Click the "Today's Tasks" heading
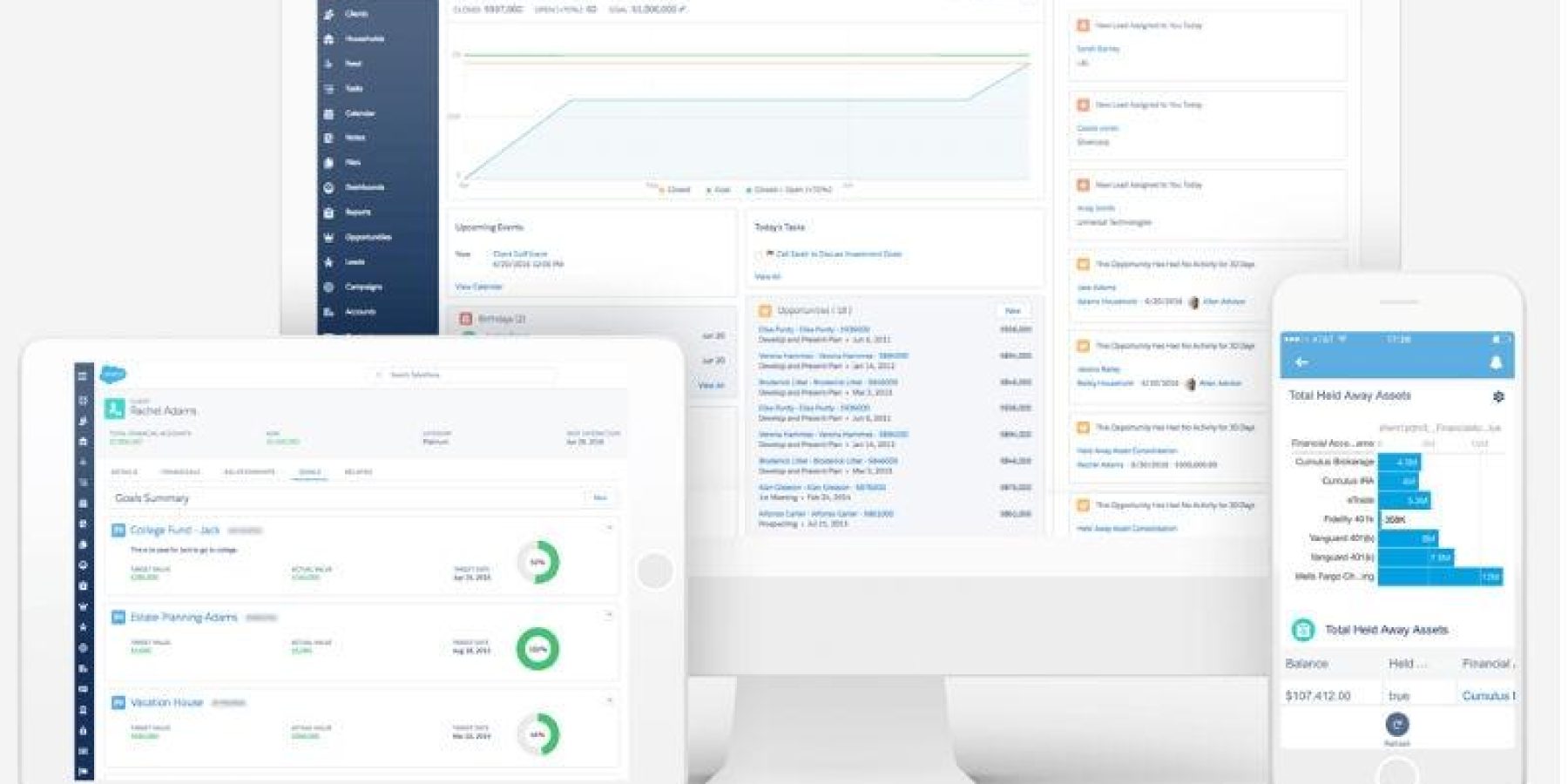 [780, 227]
